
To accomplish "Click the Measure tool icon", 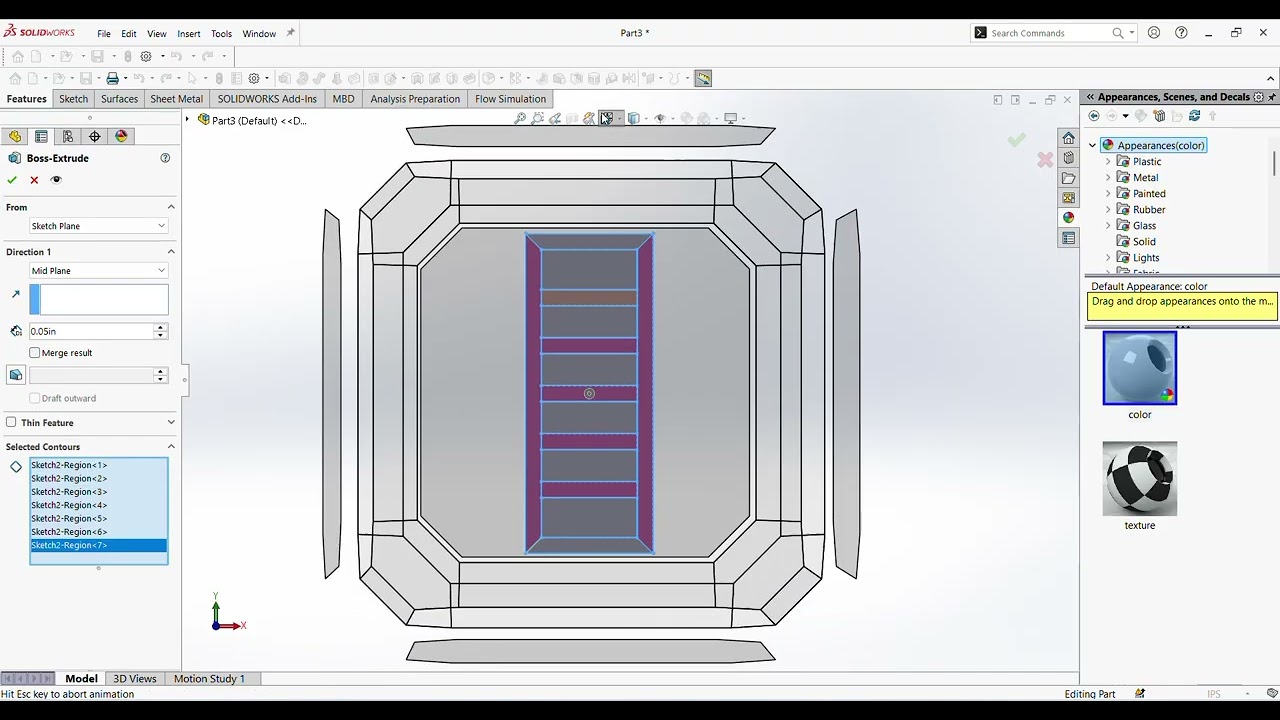I will 703,78.
